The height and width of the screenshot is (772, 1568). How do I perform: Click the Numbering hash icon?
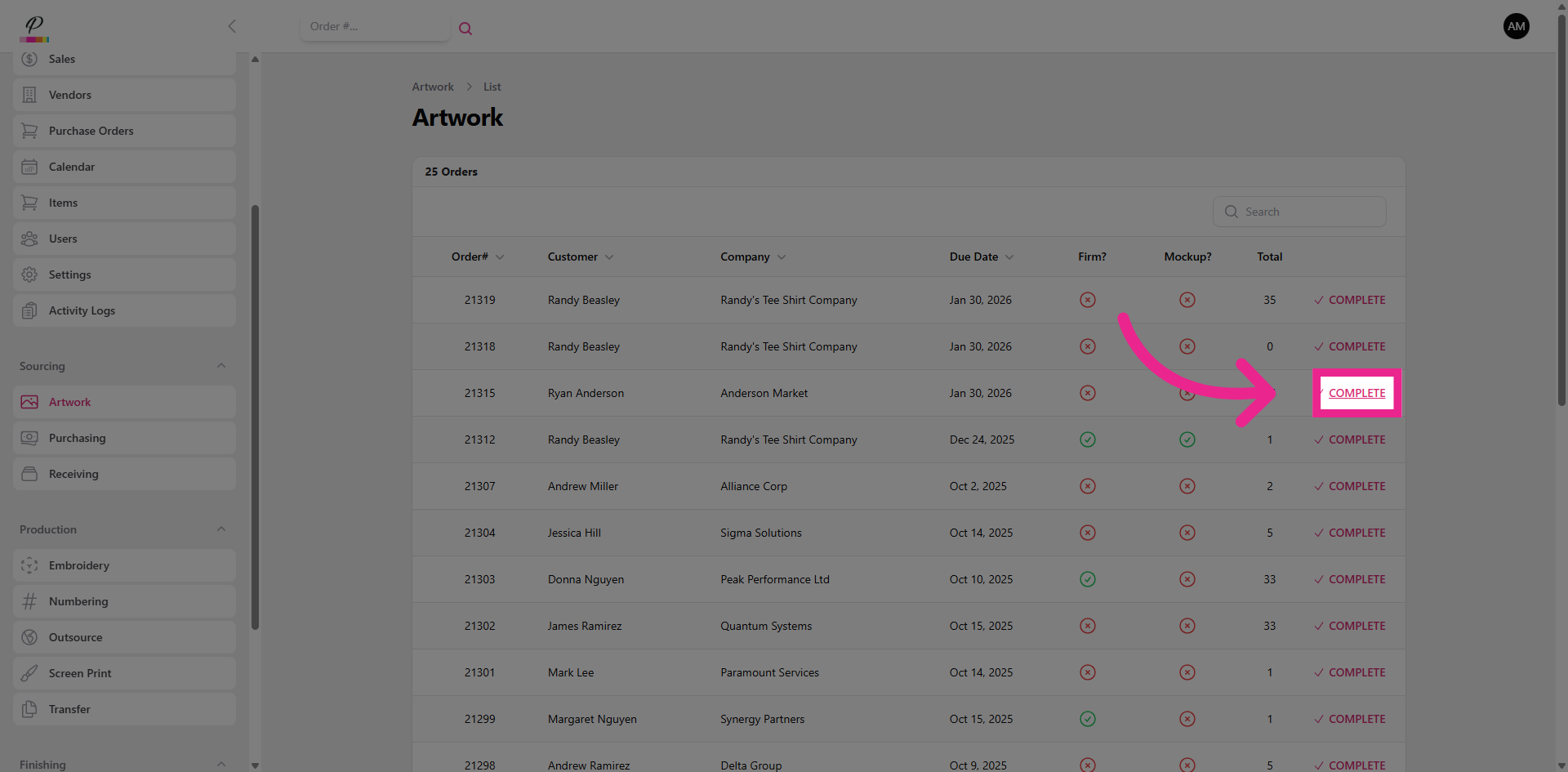click(29, 601)
